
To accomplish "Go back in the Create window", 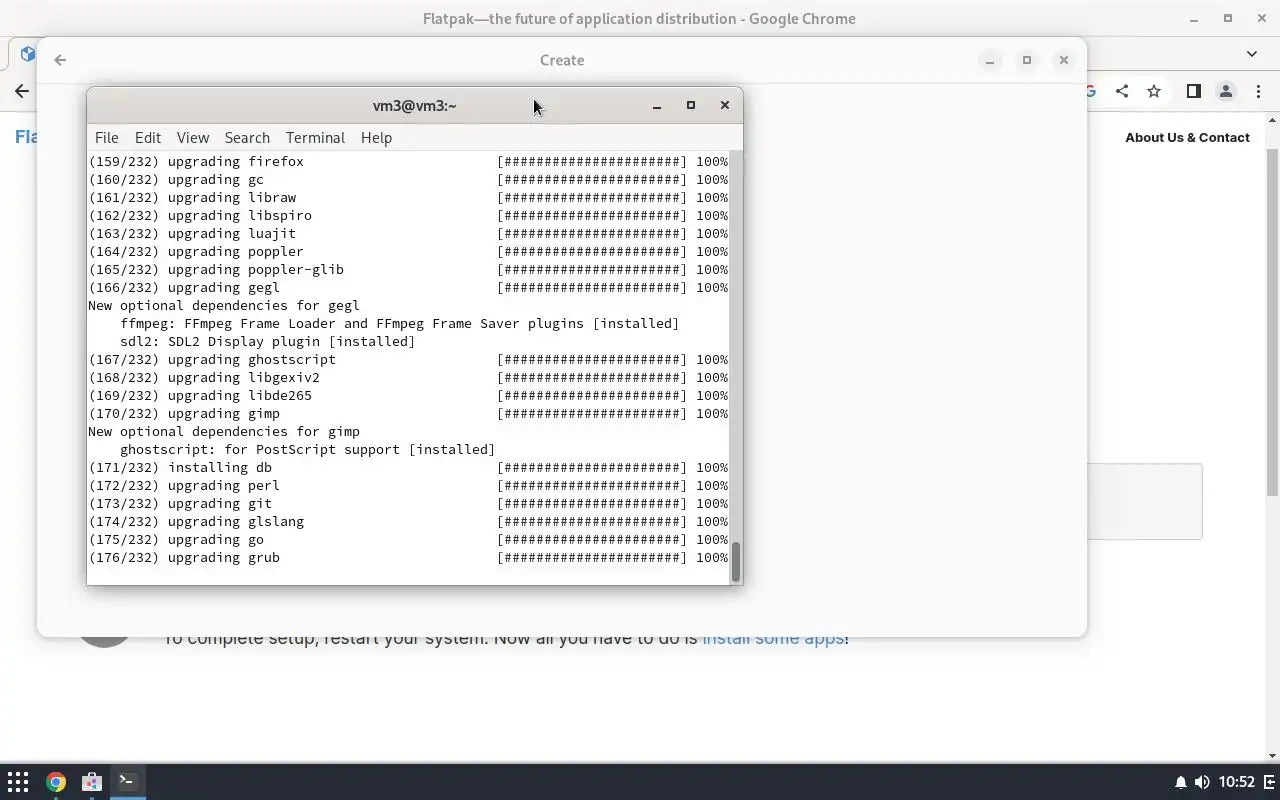I will pos(60,60).
